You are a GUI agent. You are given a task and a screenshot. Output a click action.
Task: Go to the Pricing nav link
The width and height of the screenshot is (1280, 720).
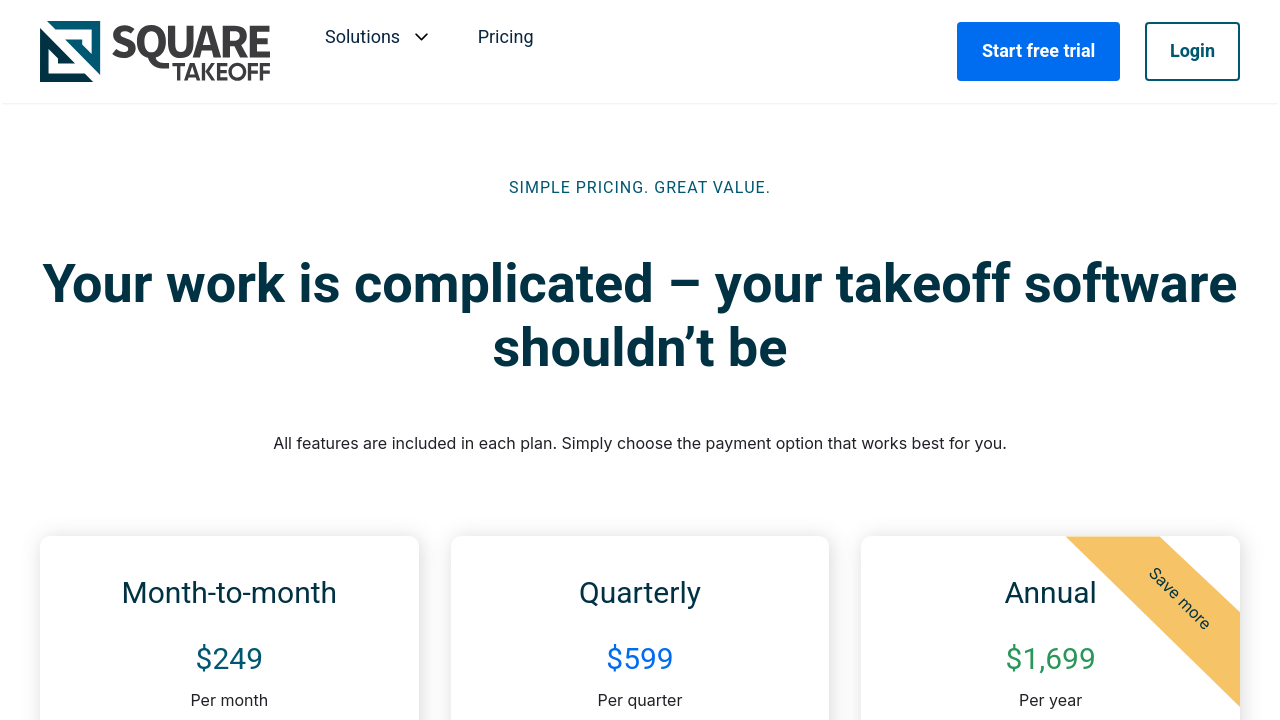(x=505, y=37)
